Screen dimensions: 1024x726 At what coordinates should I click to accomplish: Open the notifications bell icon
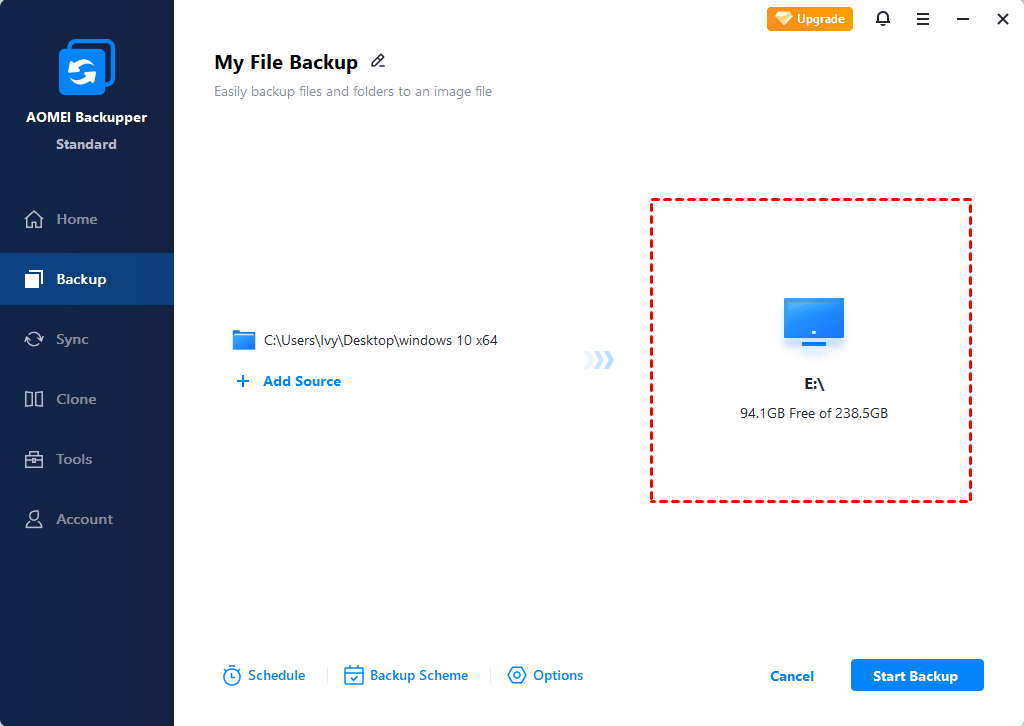pyautogui.click(x=883, y=19)
